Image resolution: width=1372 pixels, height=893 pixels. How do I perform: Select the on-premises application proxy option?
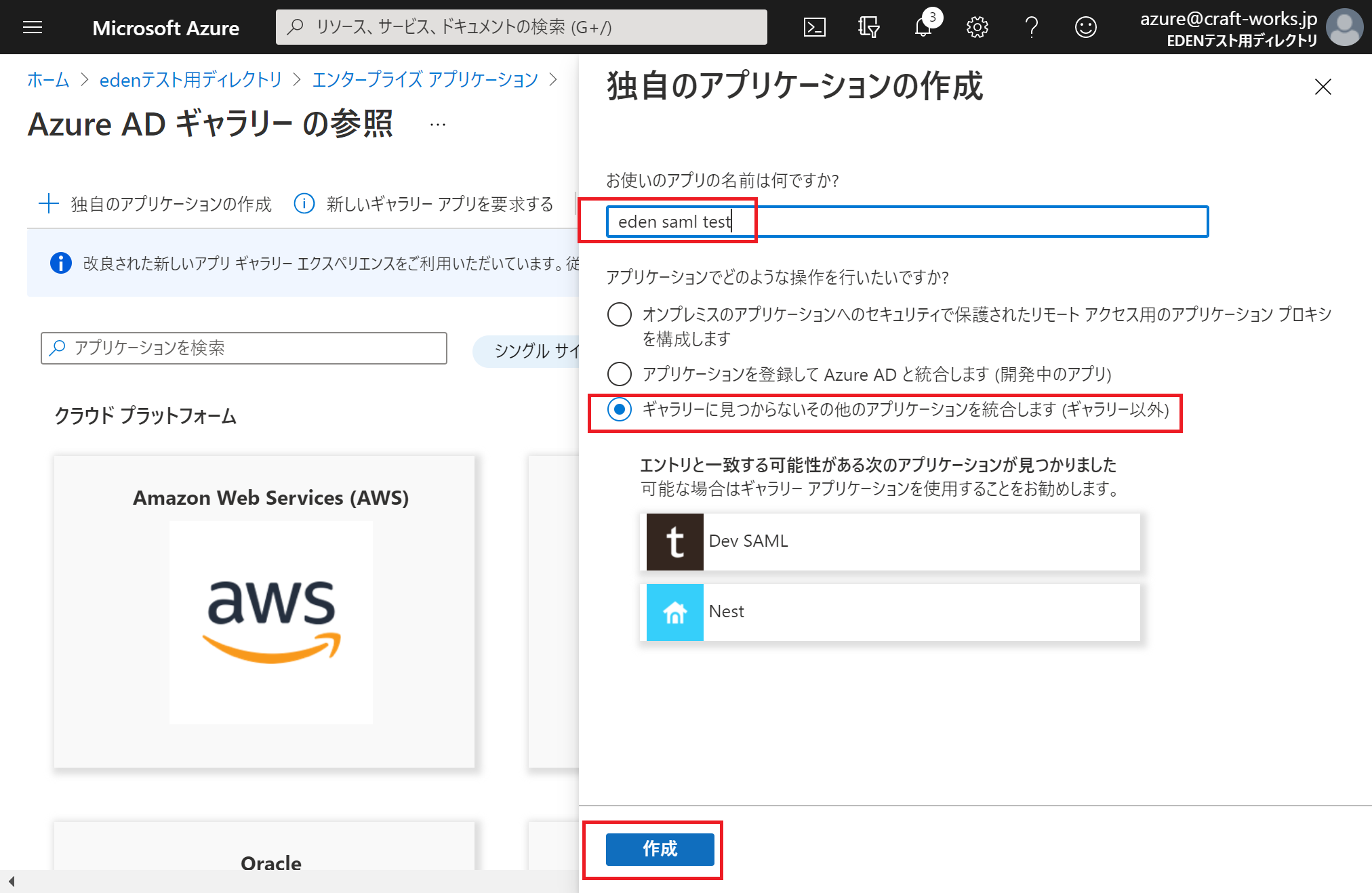619,314
